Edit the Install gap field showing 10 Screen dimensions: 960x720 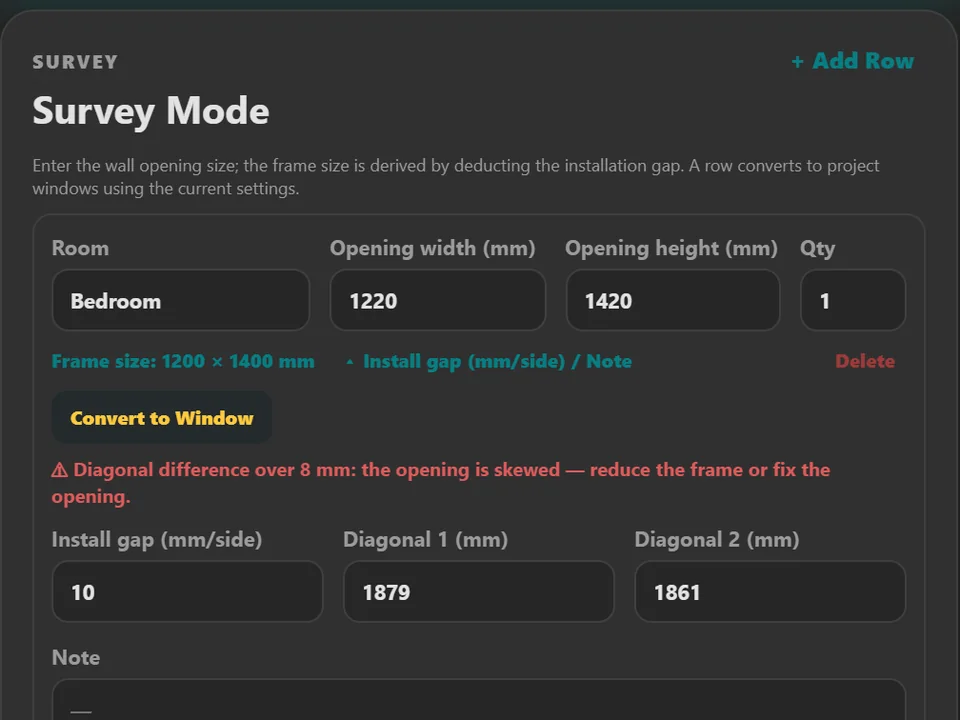(x=187, y=592)
